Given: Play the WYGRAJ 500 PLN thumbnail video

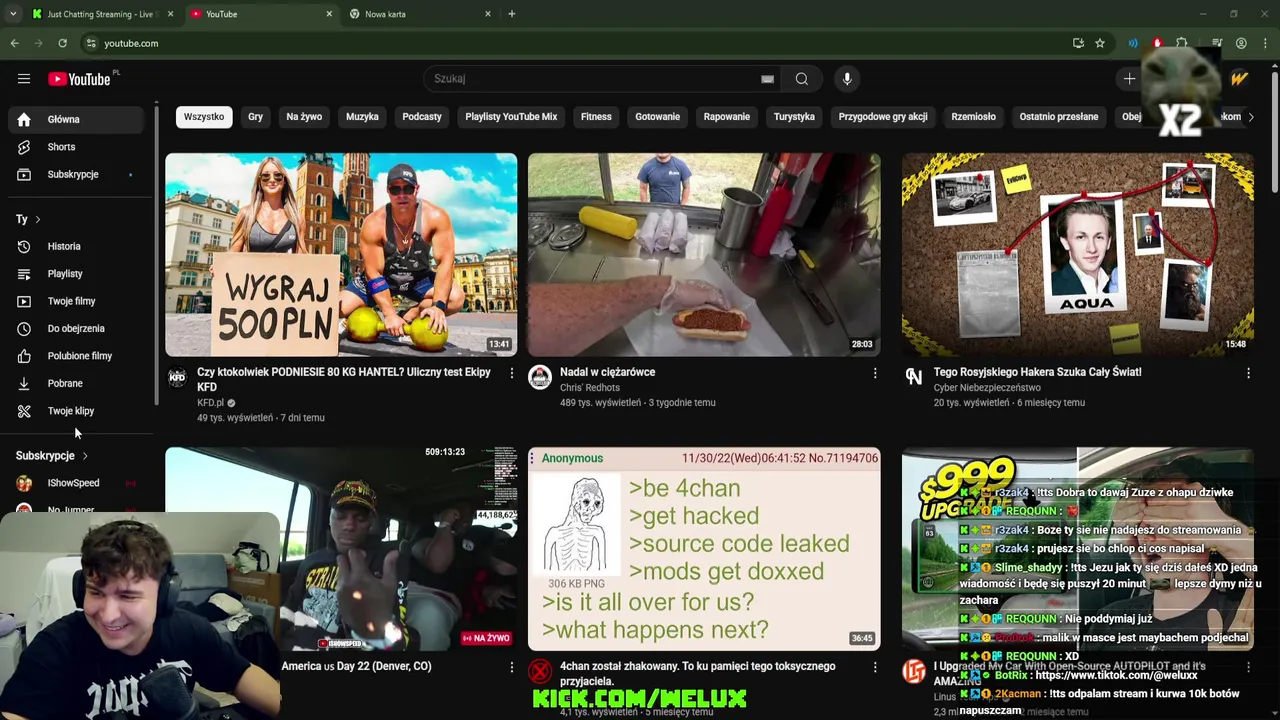Looking at the screenshot, I should [341, 255].
